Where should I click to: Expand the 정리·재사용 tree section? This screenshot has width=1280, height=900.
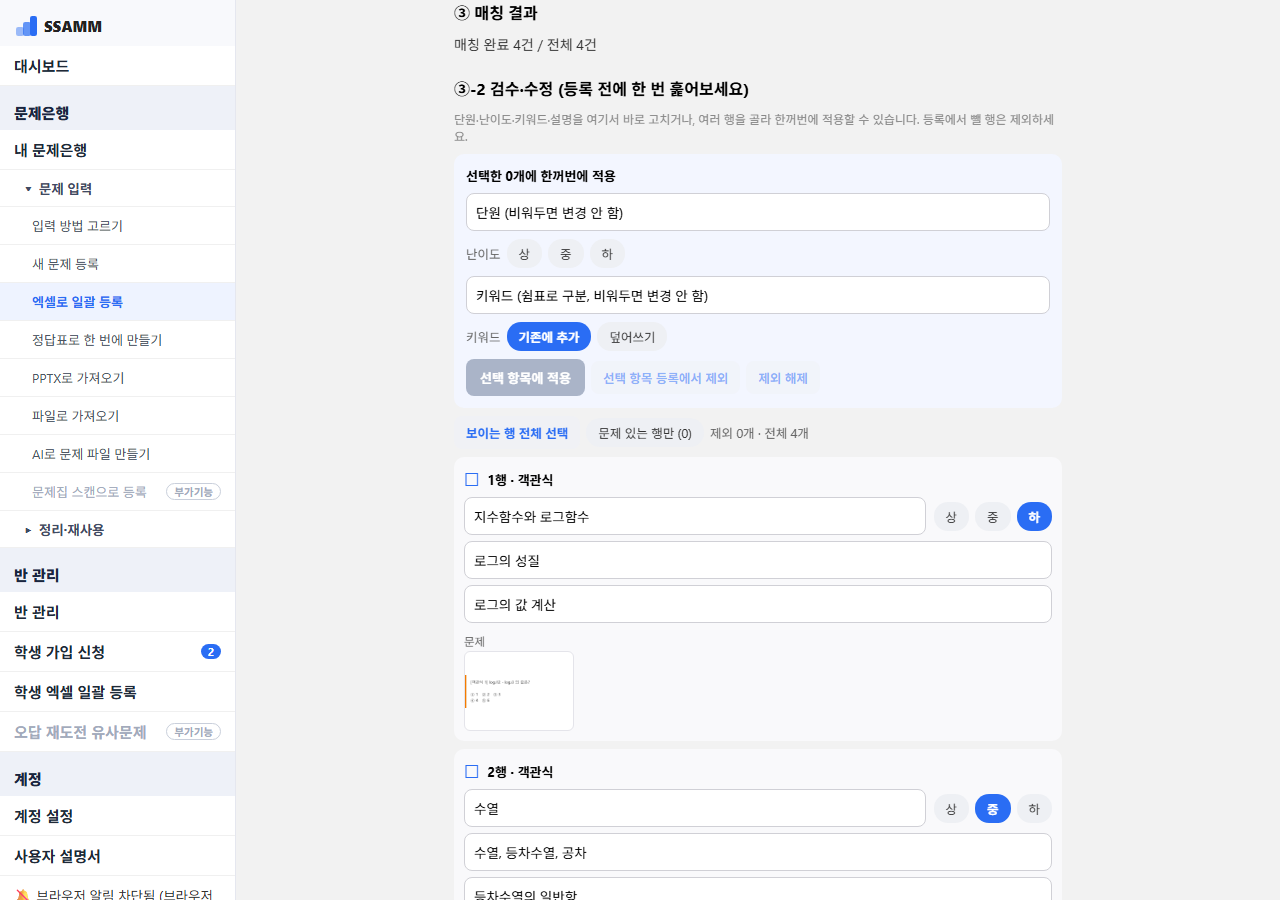tap(28, 530)
